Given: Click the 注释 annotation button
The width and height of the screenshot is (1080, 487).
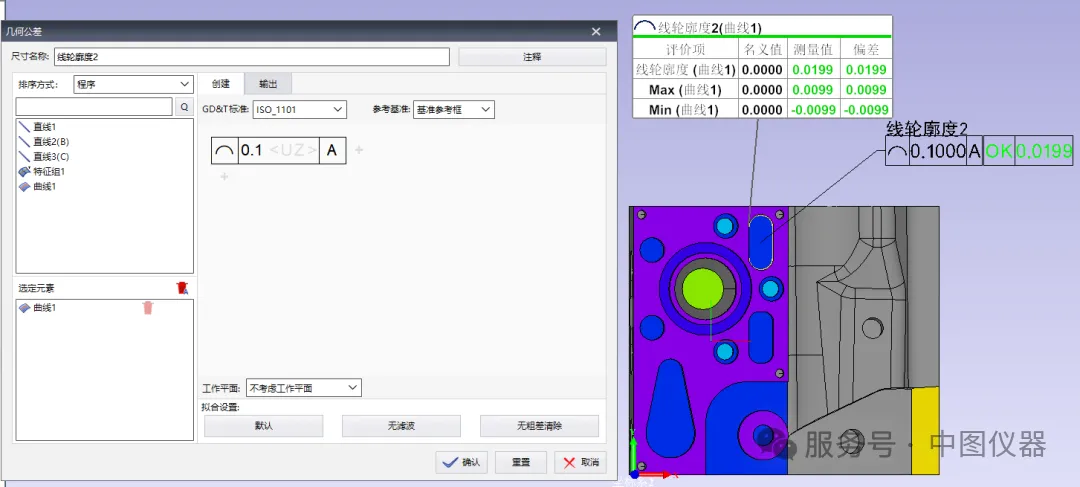Looking at the screenshot, I should [x=531, y=57].
